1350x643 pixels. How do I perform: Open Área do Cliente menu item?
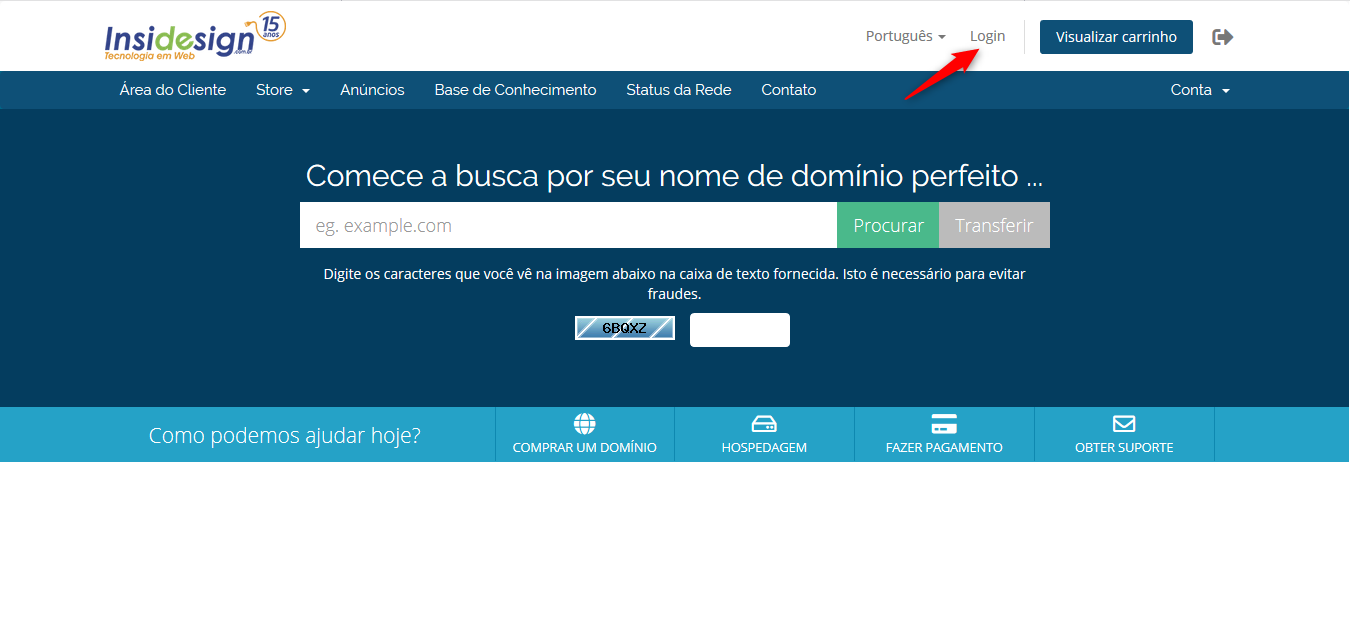coord(173,90)
